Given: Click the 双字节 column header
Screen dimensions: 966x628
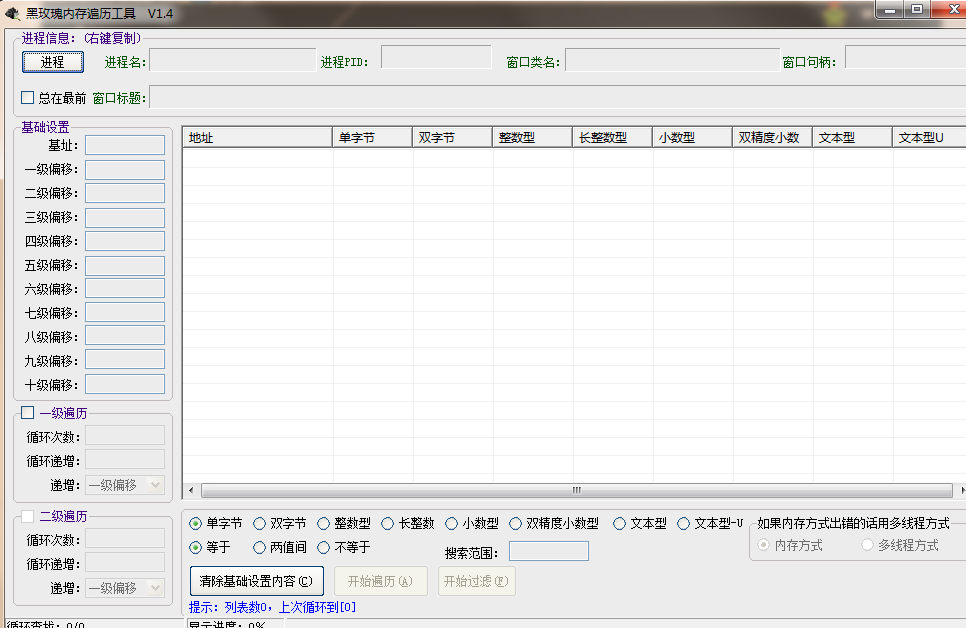Looking at the screenshot, I should 452,137.
